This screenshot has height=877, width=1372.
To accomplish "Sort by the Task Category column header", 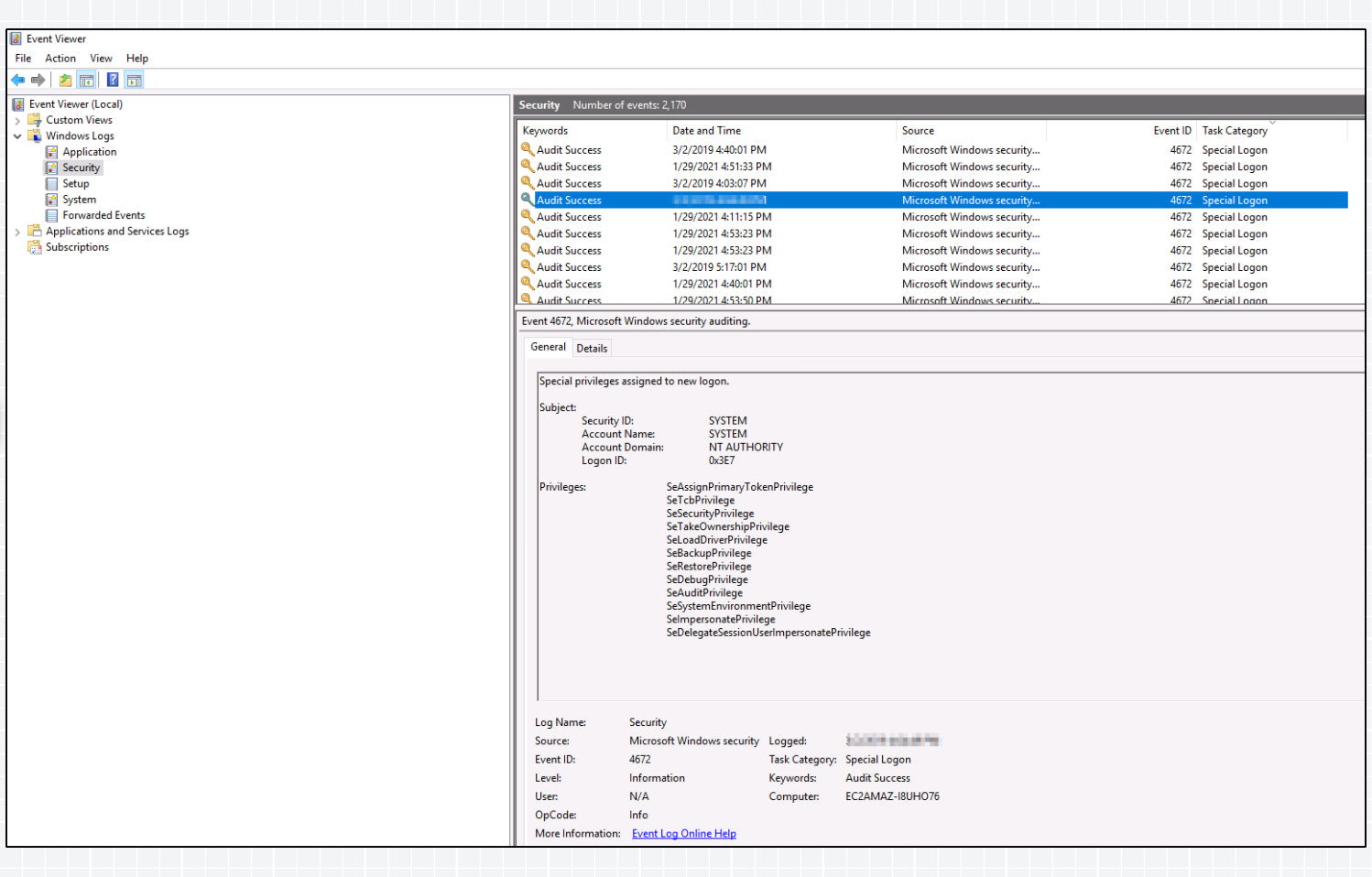I will coord(1272,131).
